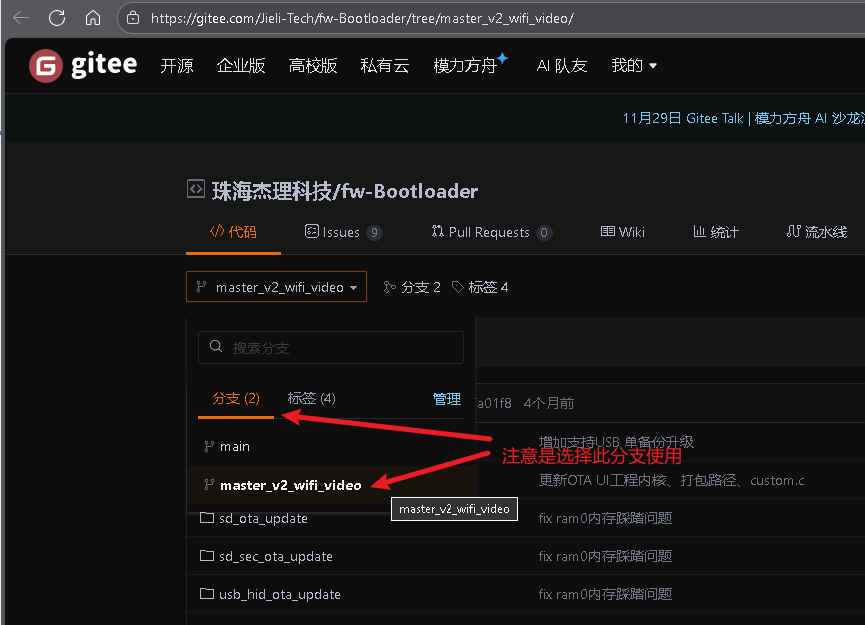
Task: Click the site info lock icon
Action: [133, 18]
